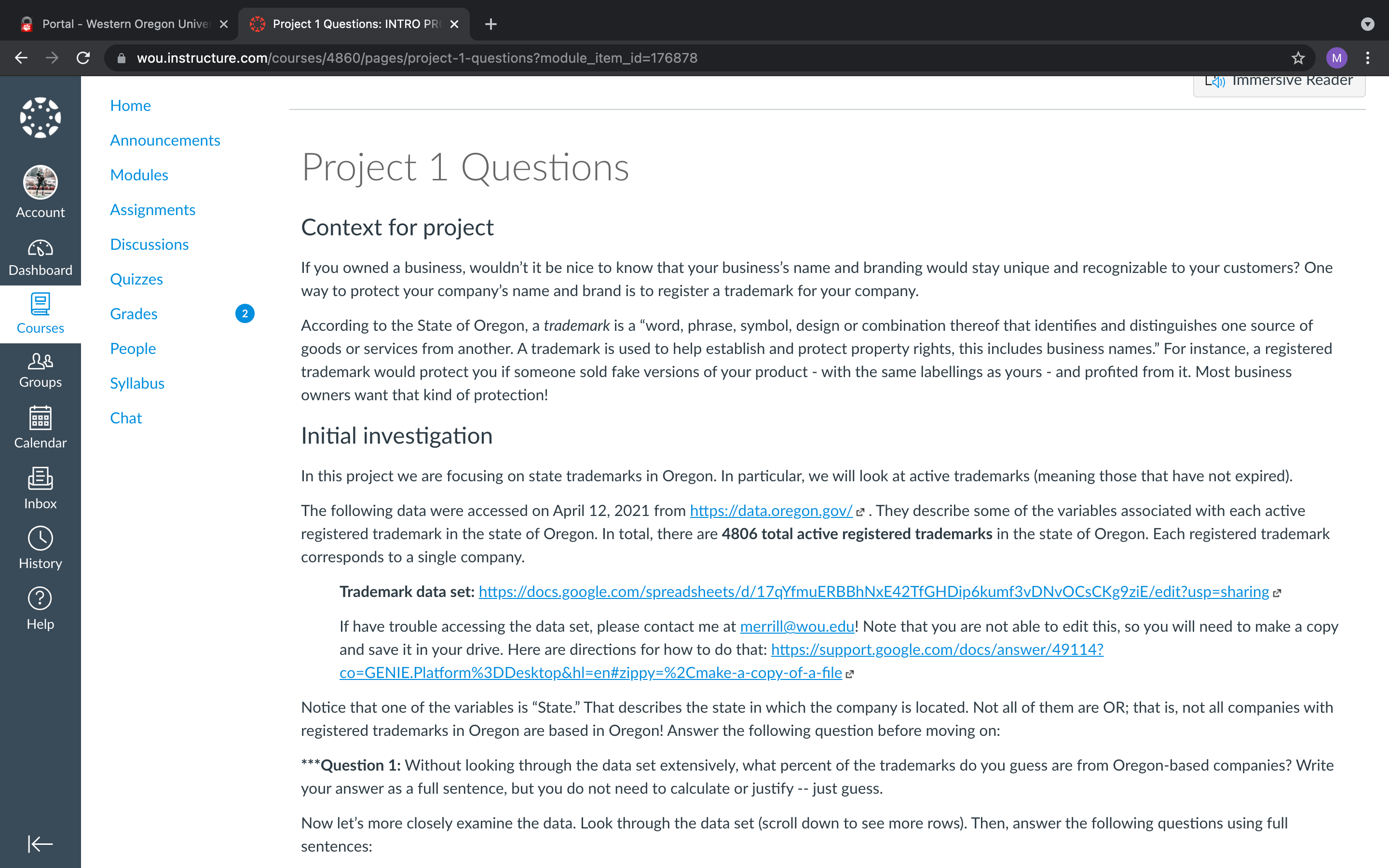Viewport: 1389px width, 868px height.
Task: Click the Account profile avatar
Action: (x=40, y=183)
